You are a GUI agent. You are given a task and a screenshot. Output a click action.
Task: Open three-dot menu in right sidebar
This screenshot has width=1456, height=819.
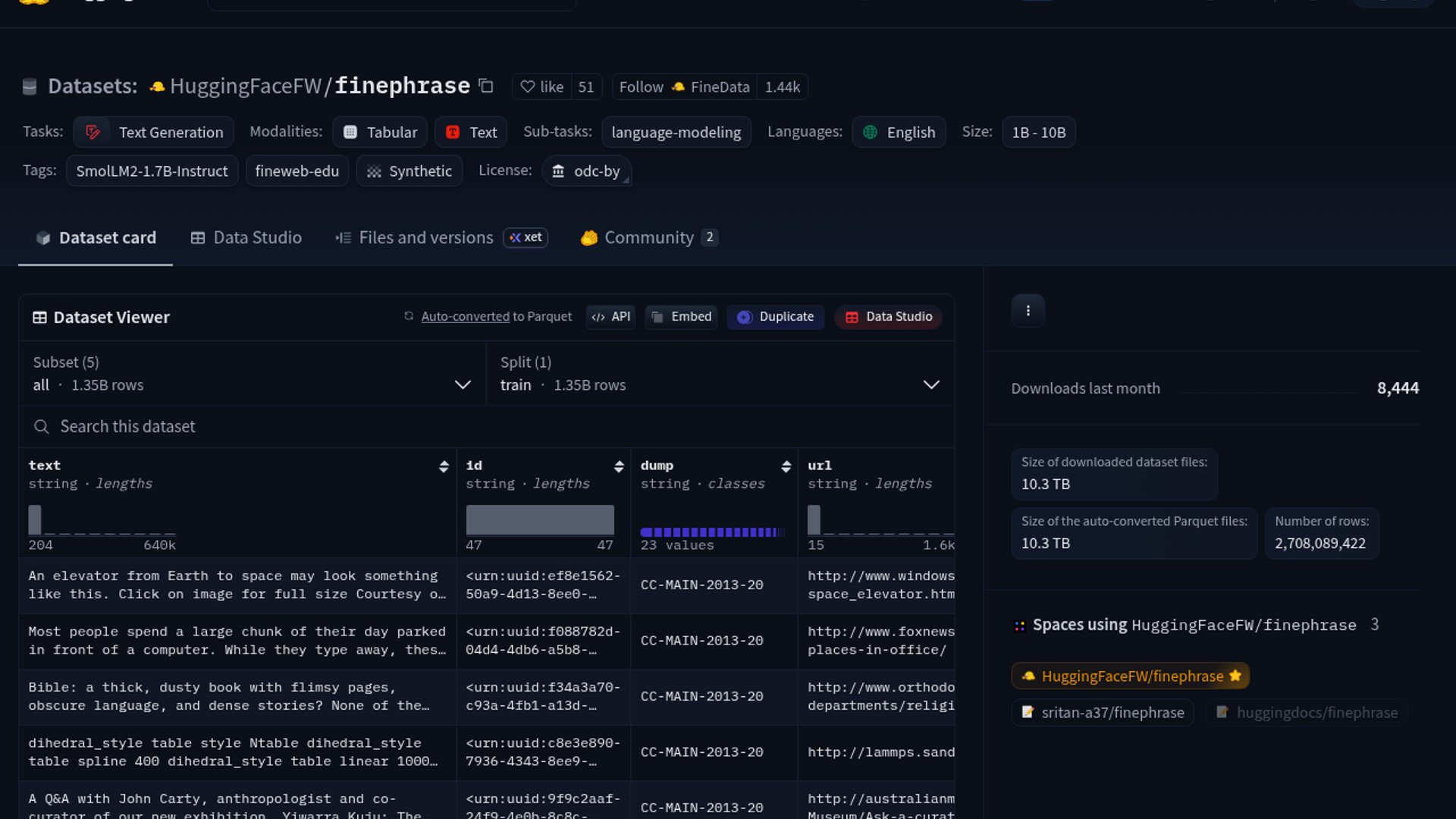(1028, 311)
